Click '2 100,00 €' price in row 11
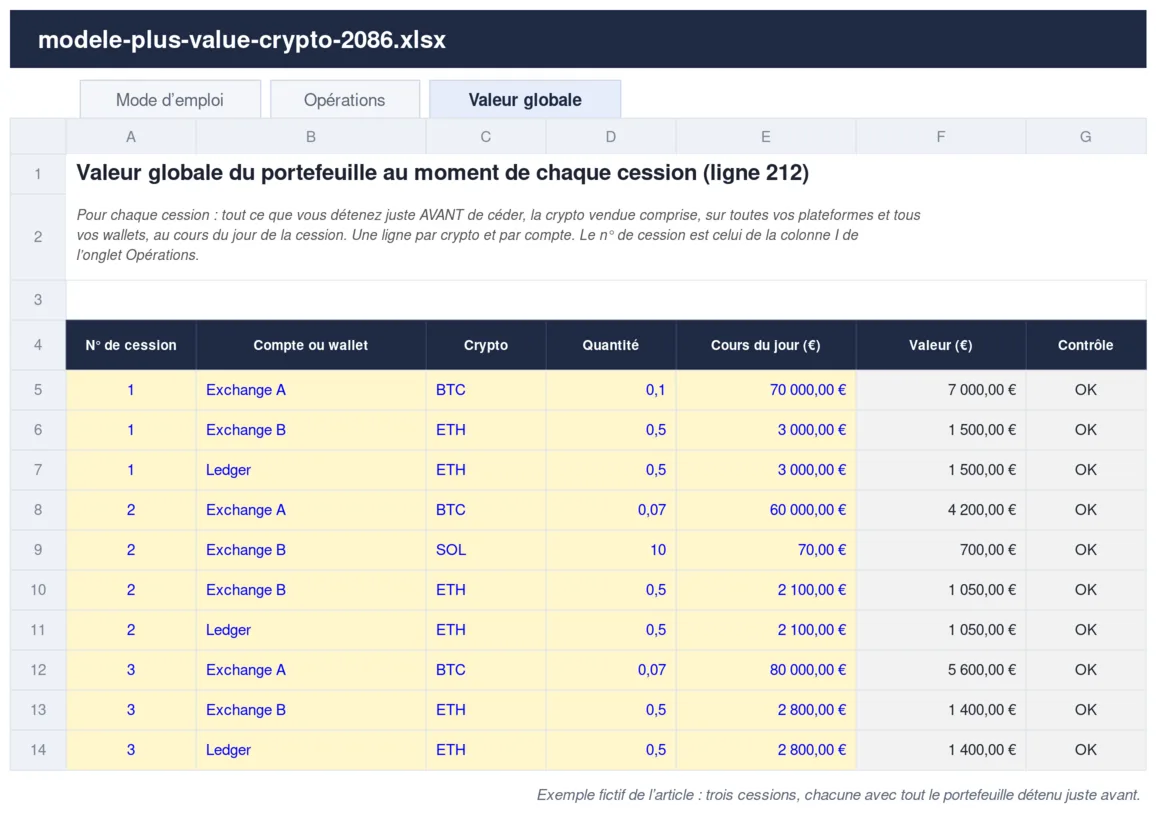This screenshot has width=1156, height=814. [x=766, y=630]
